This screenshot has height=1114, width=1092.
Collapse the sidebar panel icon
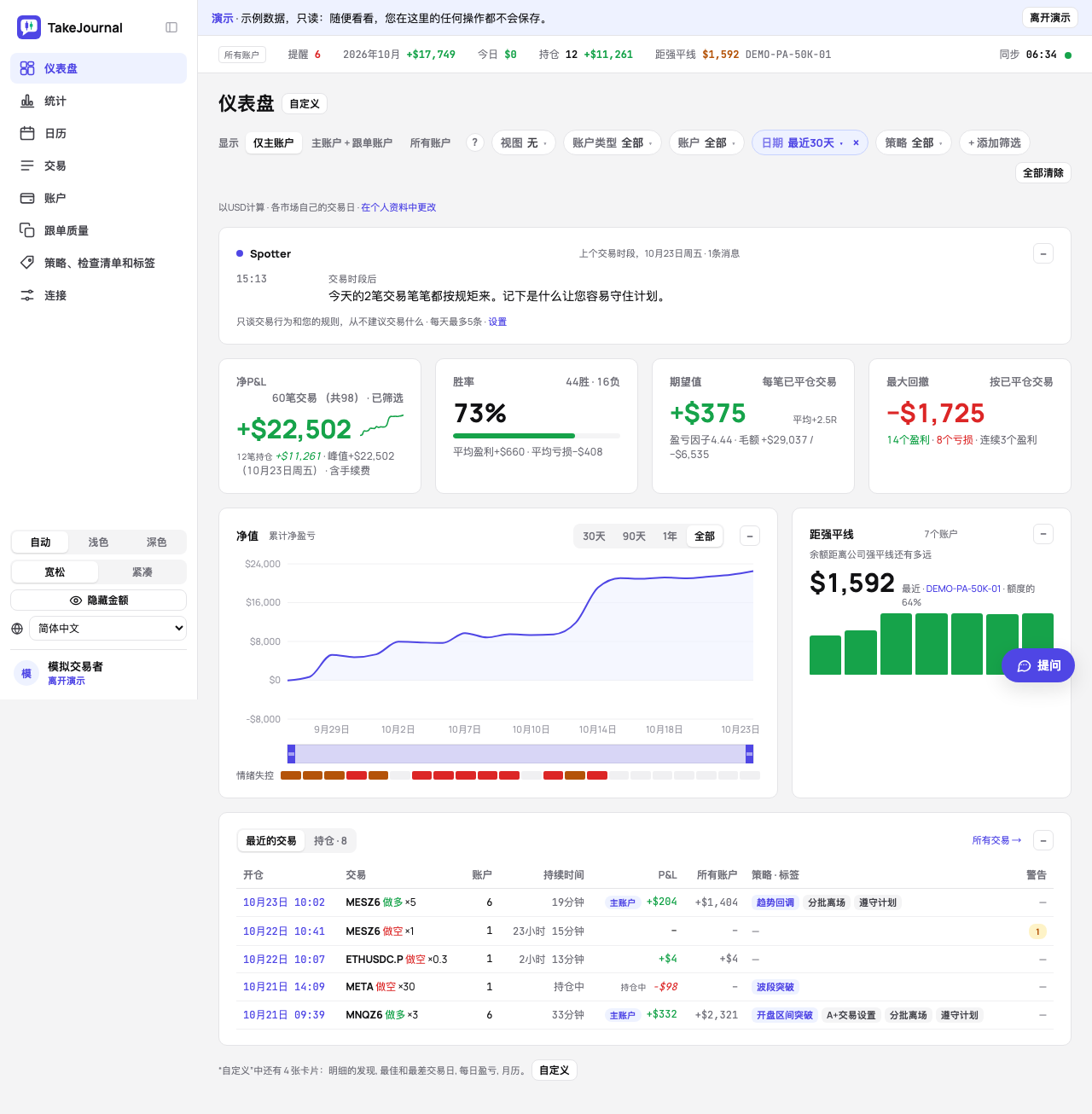(x=171, y=27)
